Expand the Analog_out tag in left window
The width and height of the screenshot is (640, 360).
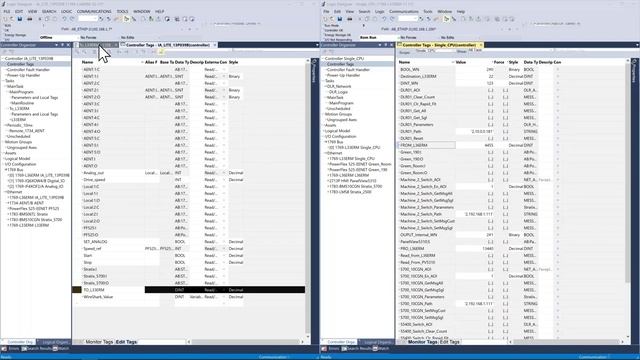[81, 173]
